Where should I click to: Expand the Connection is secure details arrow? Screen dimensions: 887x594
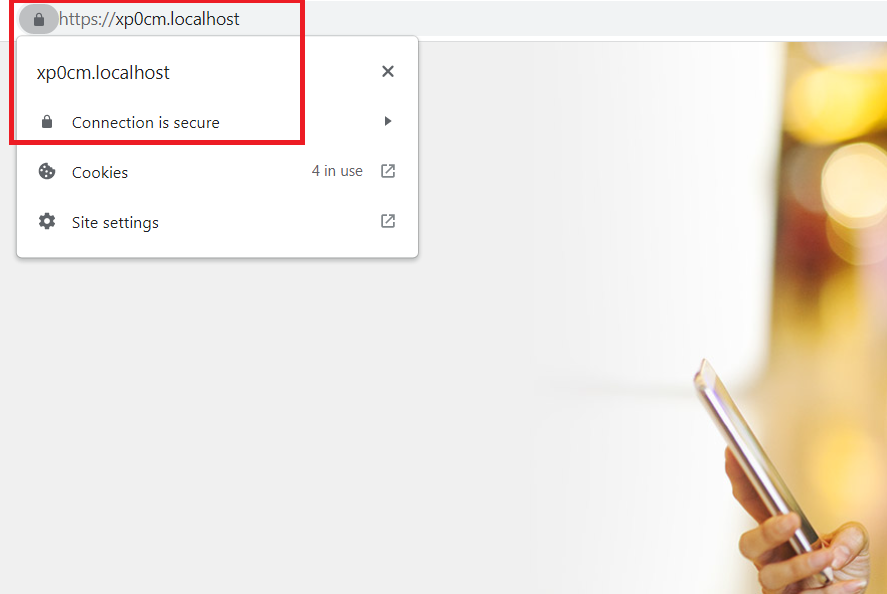[x=387, y=121]
